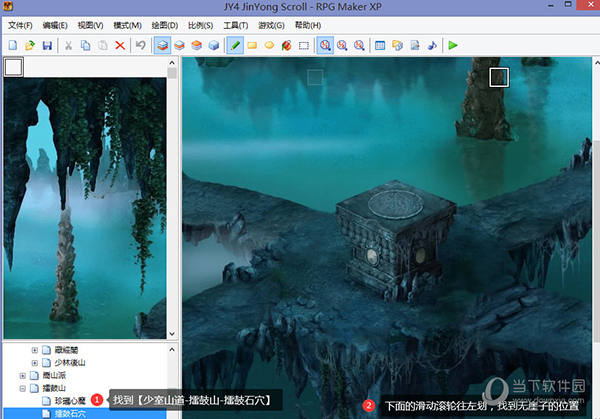Open the 编辑(E) menu
Image resolution: width=600 pixels, height=419 pixels.
pyautogui.click(x=55, y=26)
